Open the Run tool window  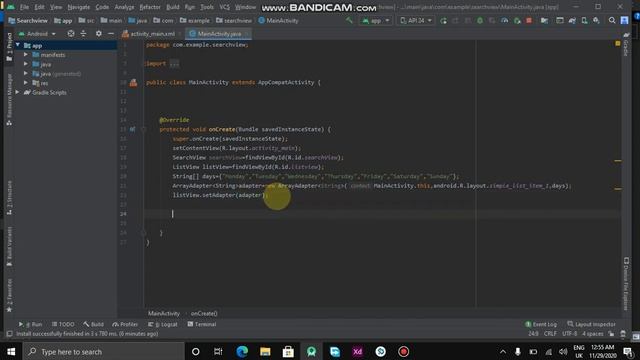(31, 324)
